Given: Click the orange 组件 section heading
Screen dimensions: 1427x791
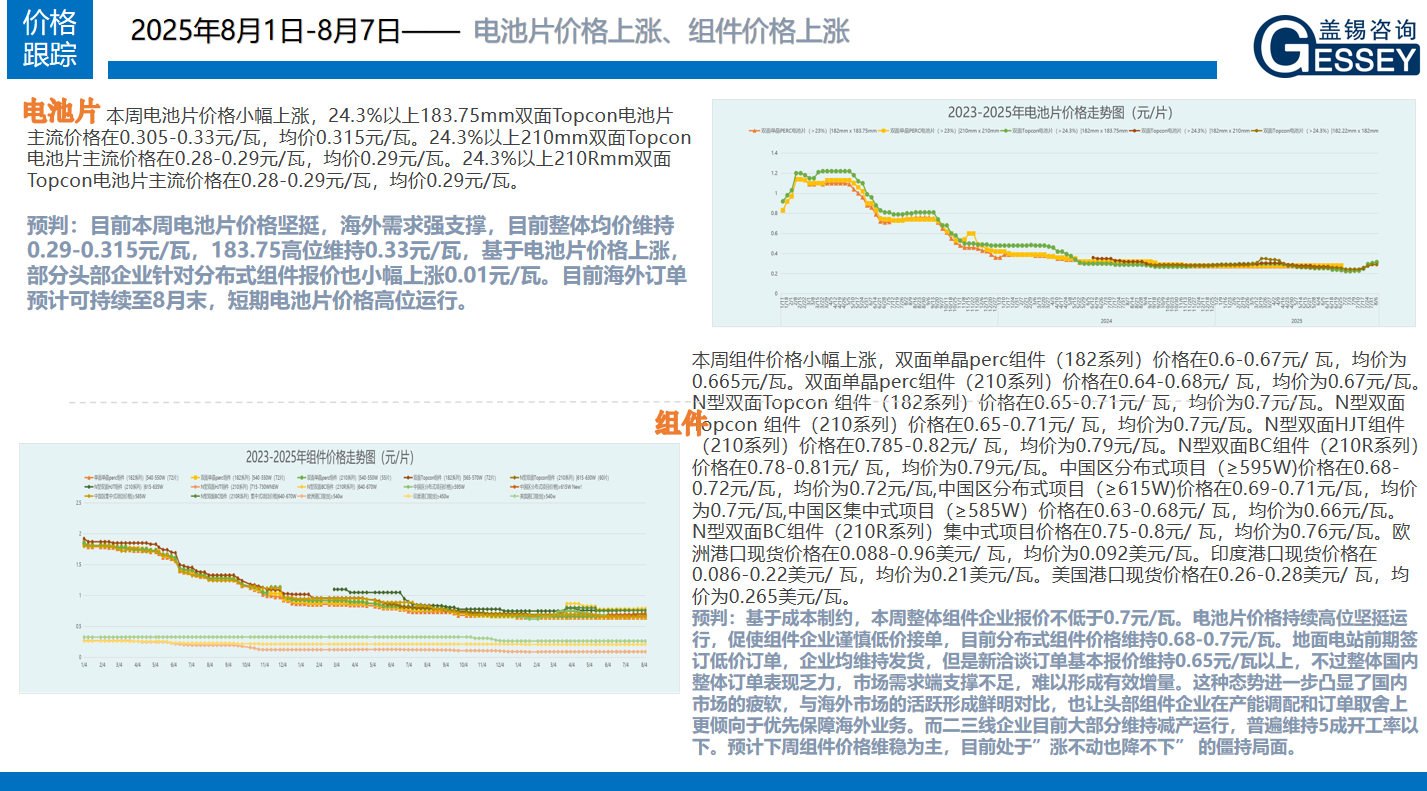Looking at the screenshot, I should (681, 424).
